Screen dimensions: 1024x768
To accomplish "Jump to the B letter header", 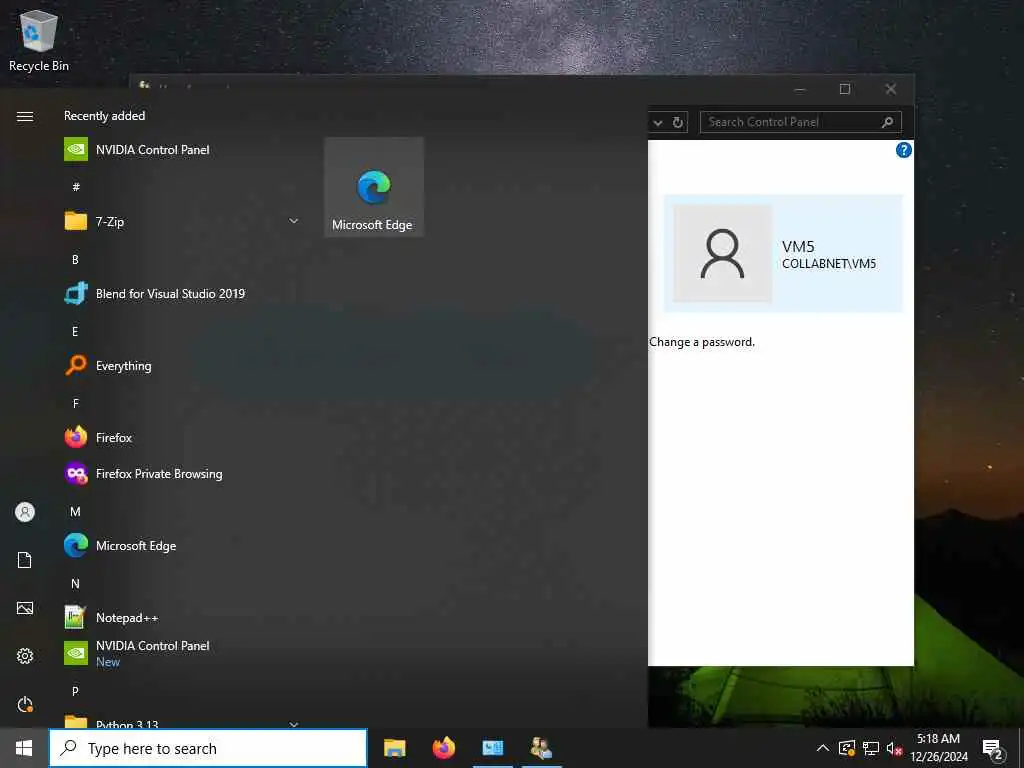I will [76, 259].
